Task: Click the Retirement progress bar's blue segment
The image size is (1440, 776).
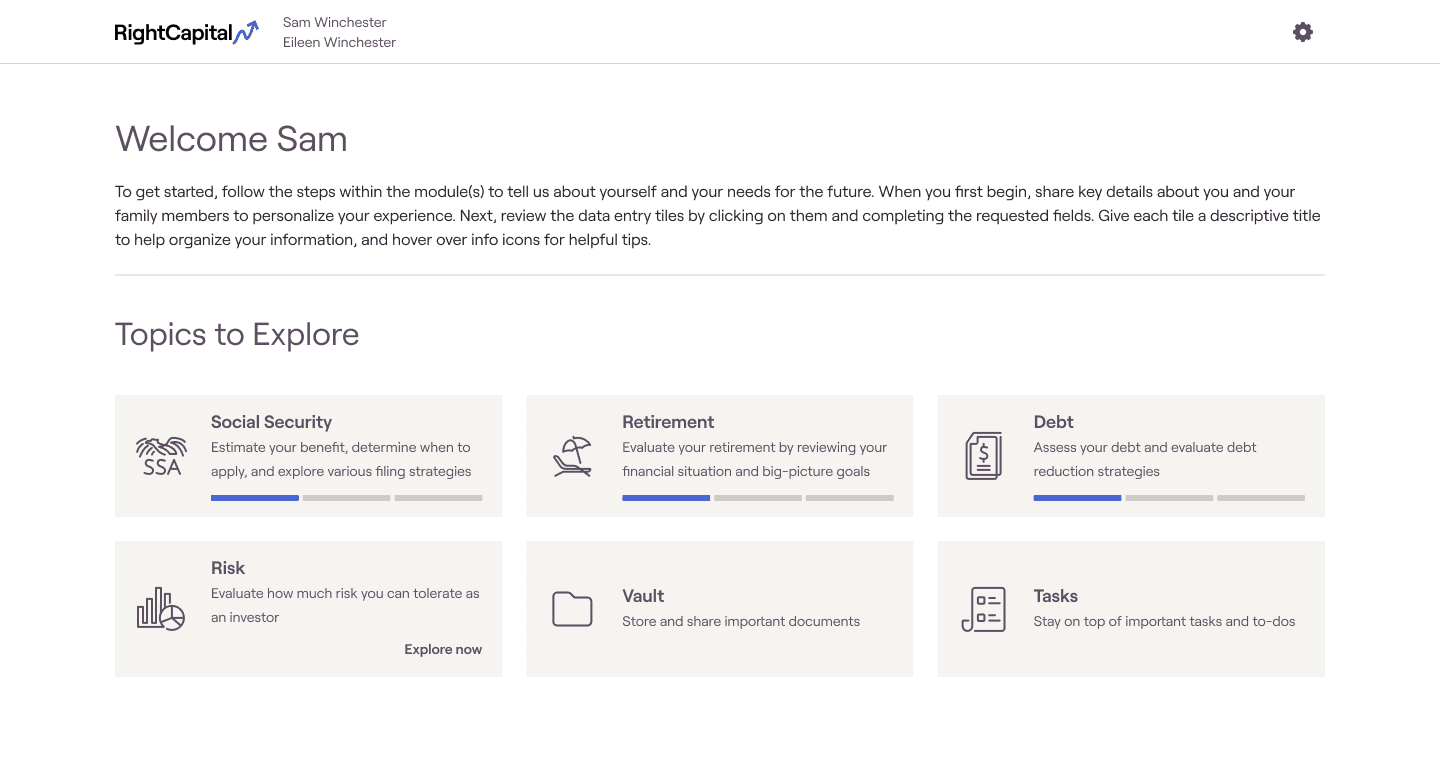Action: coord(666,498)
